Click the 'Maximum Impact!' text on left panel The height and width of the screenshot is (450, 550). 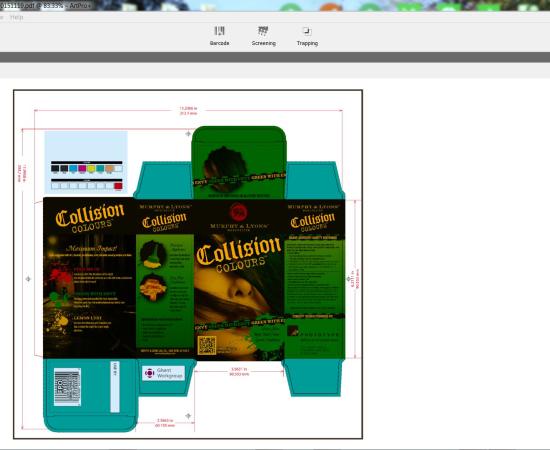92,249
